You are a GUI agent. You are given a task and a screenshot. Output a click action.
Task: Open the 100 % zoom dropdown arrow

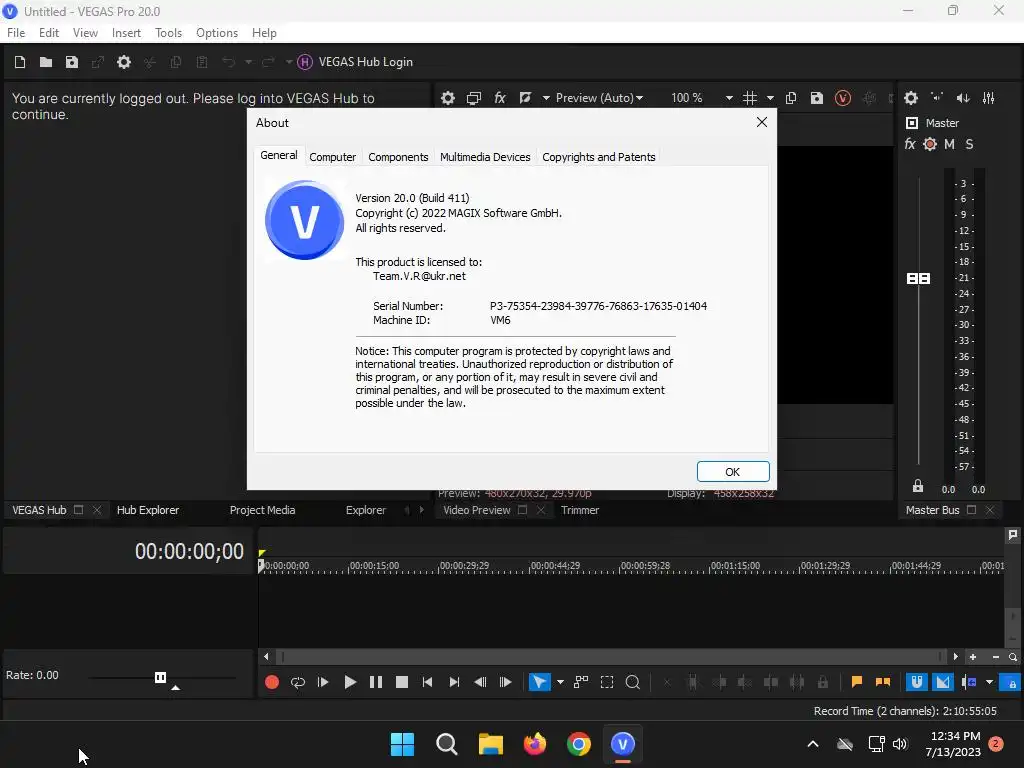click(x=729, y=98)
